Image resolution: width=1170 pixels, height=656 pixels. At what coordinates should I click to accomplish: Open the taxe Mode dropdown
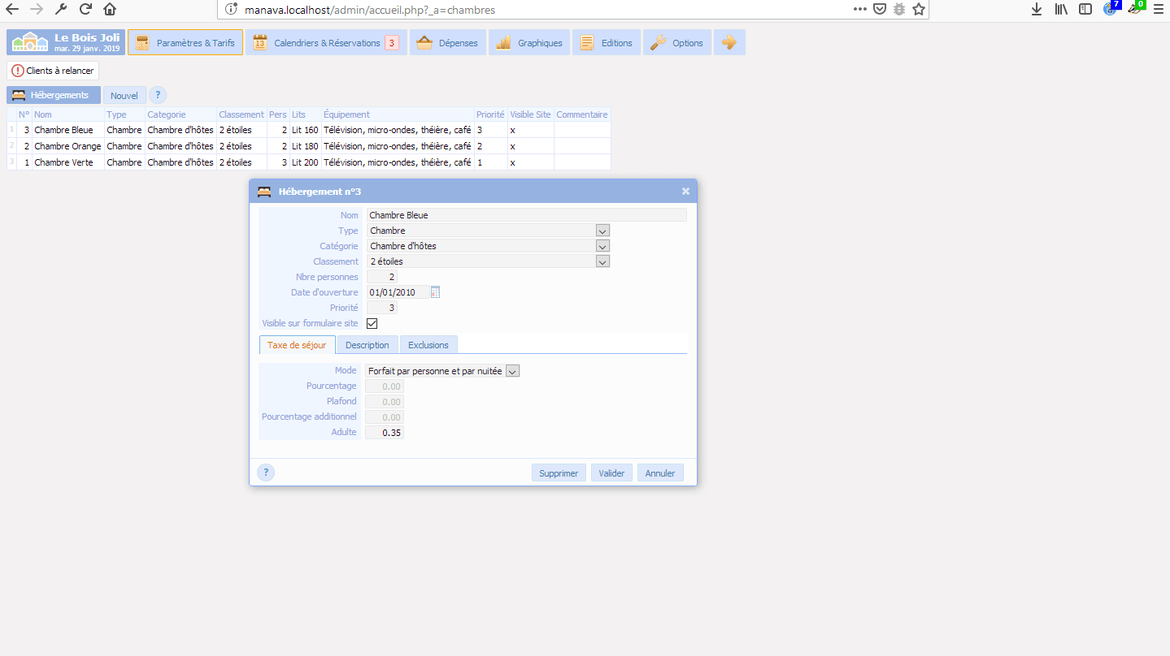click(x=512, y=371)
